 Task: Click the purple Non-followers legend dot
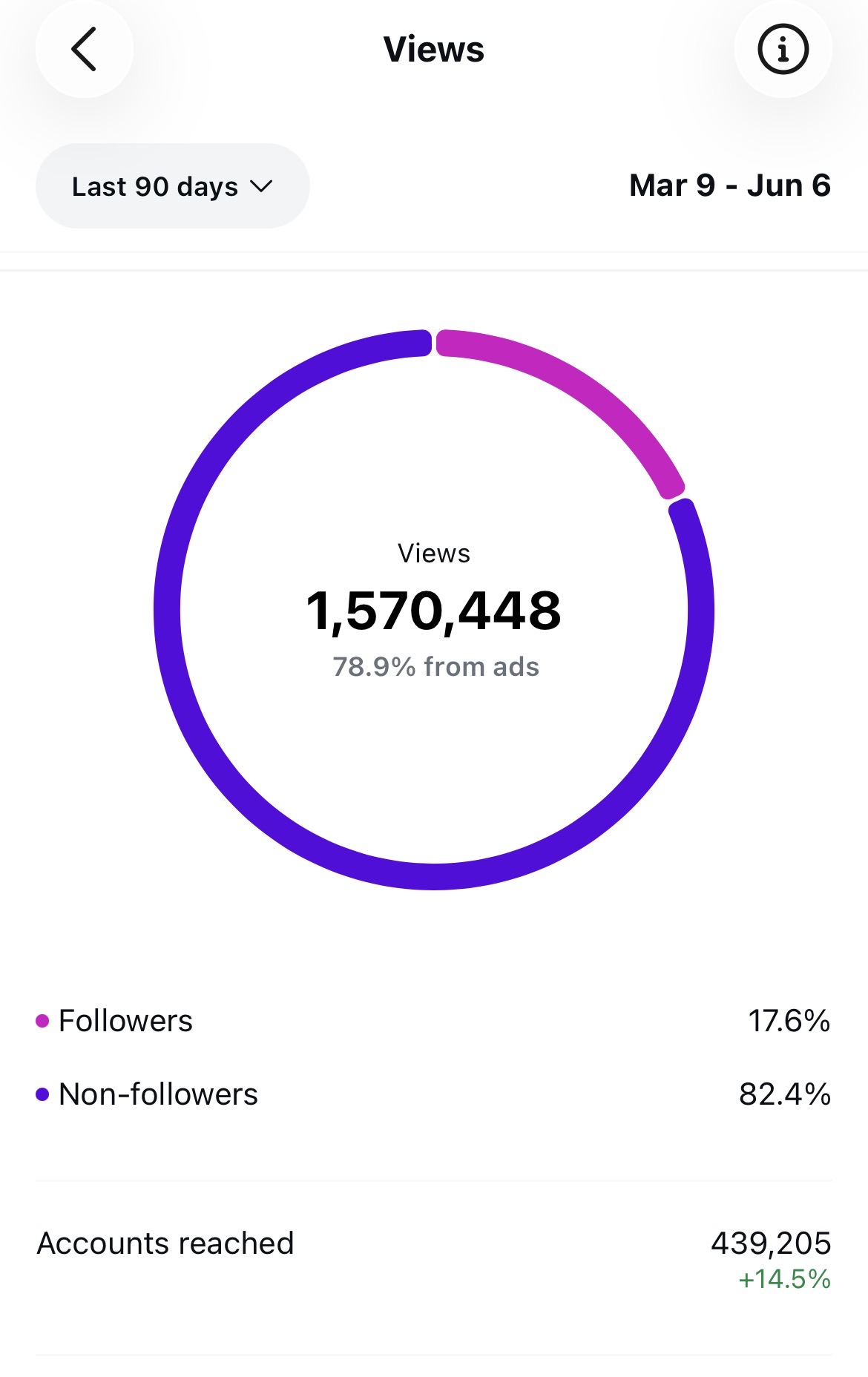click(42, 1094)
